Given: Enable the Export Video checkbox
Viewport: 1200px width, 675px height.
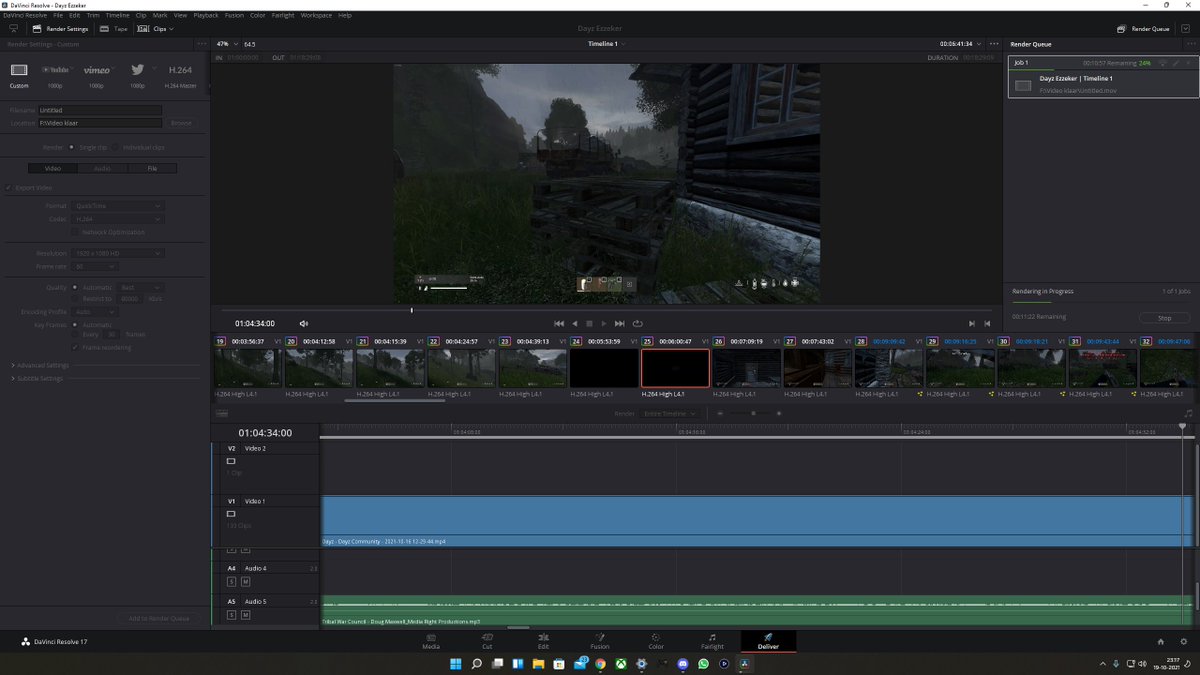Looking at the screenshot, I should [10, 187].
